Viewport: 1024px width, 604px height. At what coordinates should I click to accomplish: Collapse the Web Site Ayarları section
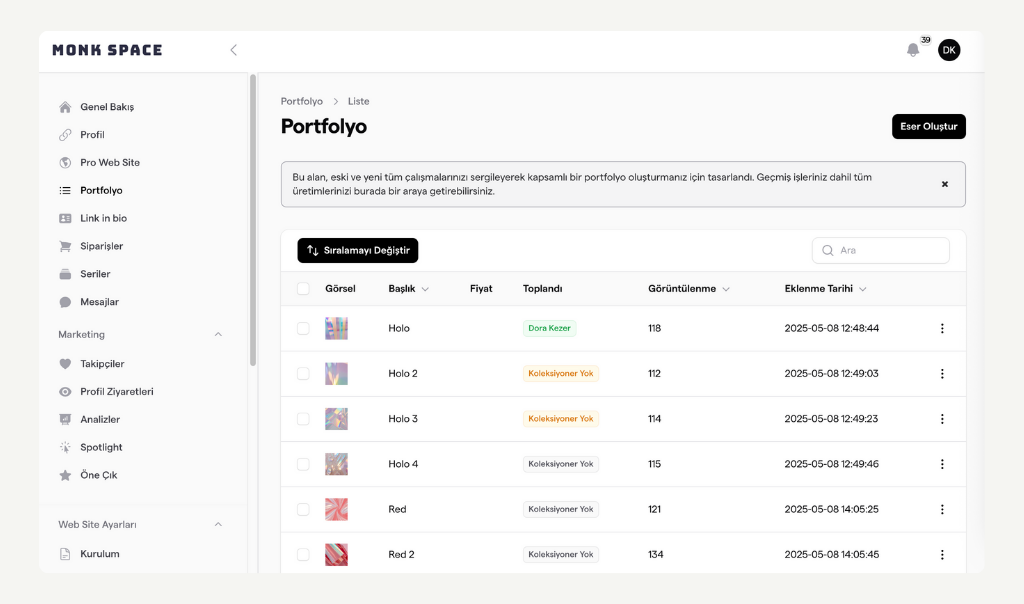tap(218, 525)
